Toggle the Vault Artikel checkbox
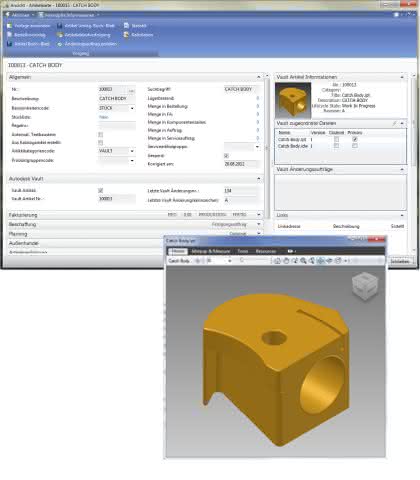 [x=101, y=190]
